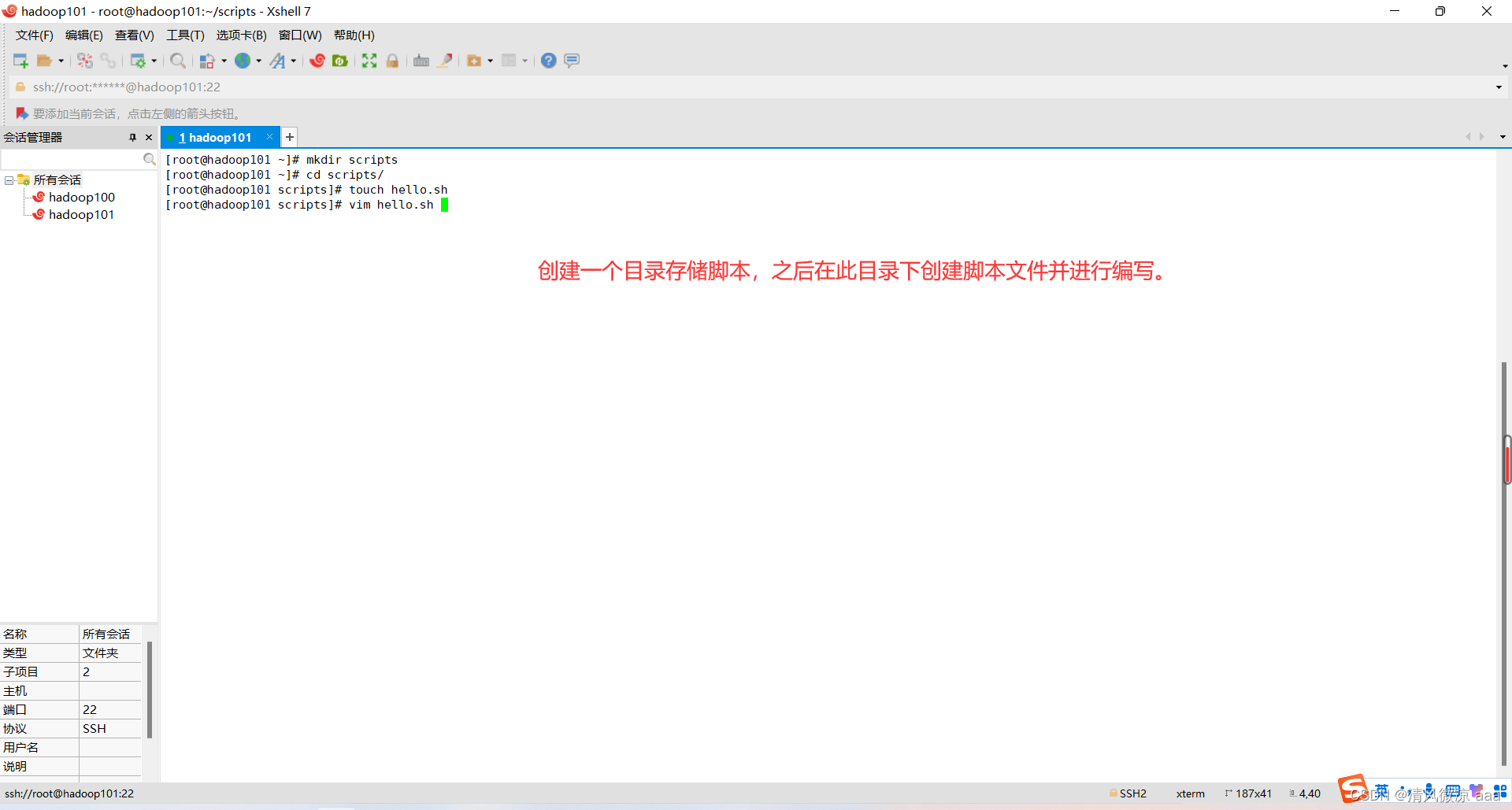The width and height of the screenshot is (1512, 810).
Task: Expand the color scheme dropdown arrow
Action: click(224, 61)
